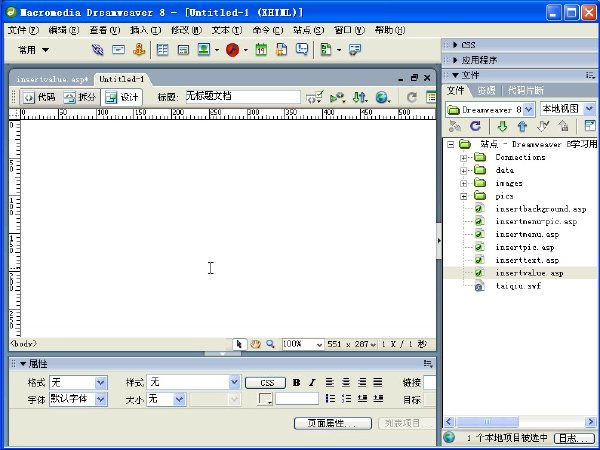This screenshot has width=600, height=450.
Task: Open the 代码片断 snippets tab
Action: [525, 91]
